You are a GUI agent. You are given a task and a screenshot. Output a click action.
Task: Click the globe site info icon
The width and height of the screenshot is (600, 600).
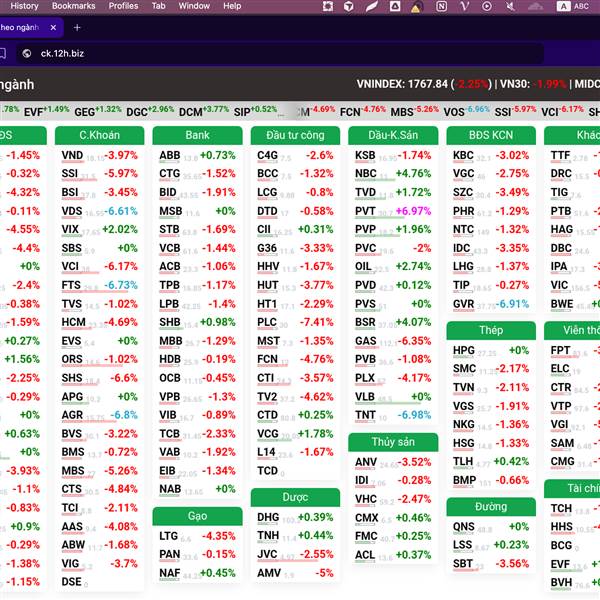tap(27, 54)
